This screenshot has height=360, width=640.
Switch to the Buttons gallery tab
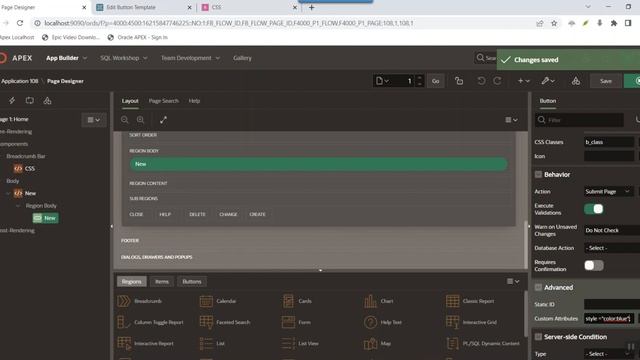tap(191, 282)
